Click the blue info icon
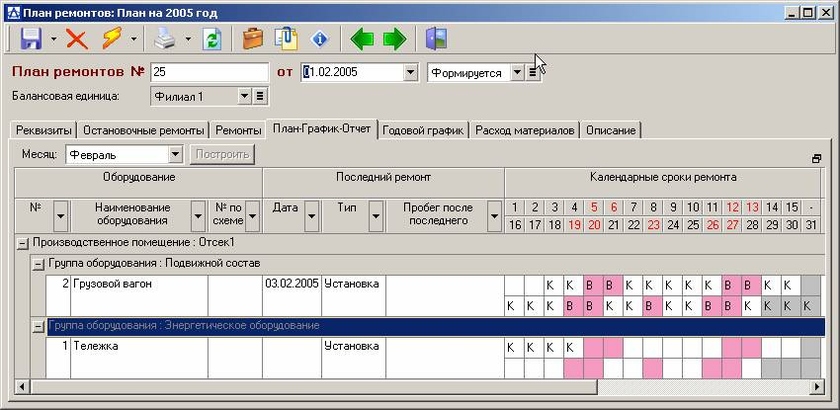 320,39
